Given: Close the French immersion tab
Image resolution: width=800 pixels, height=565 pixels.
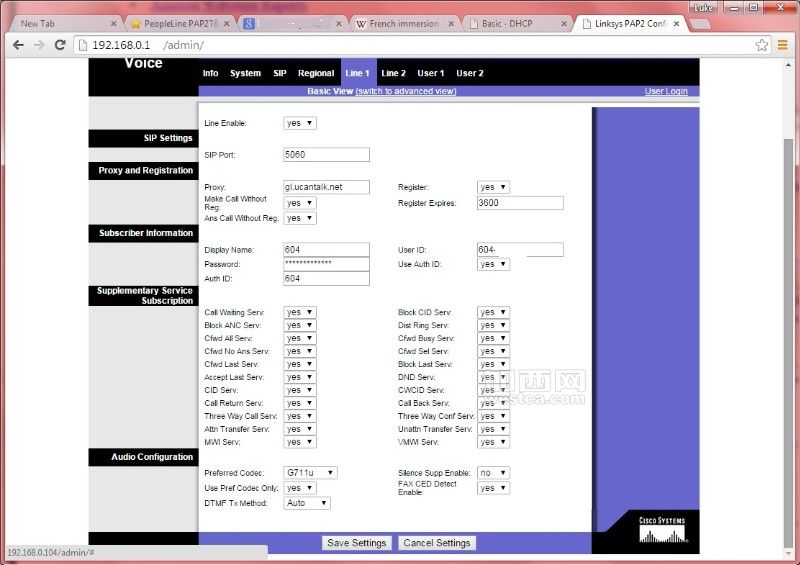Looking at the screenshot, I should point(451,23).
